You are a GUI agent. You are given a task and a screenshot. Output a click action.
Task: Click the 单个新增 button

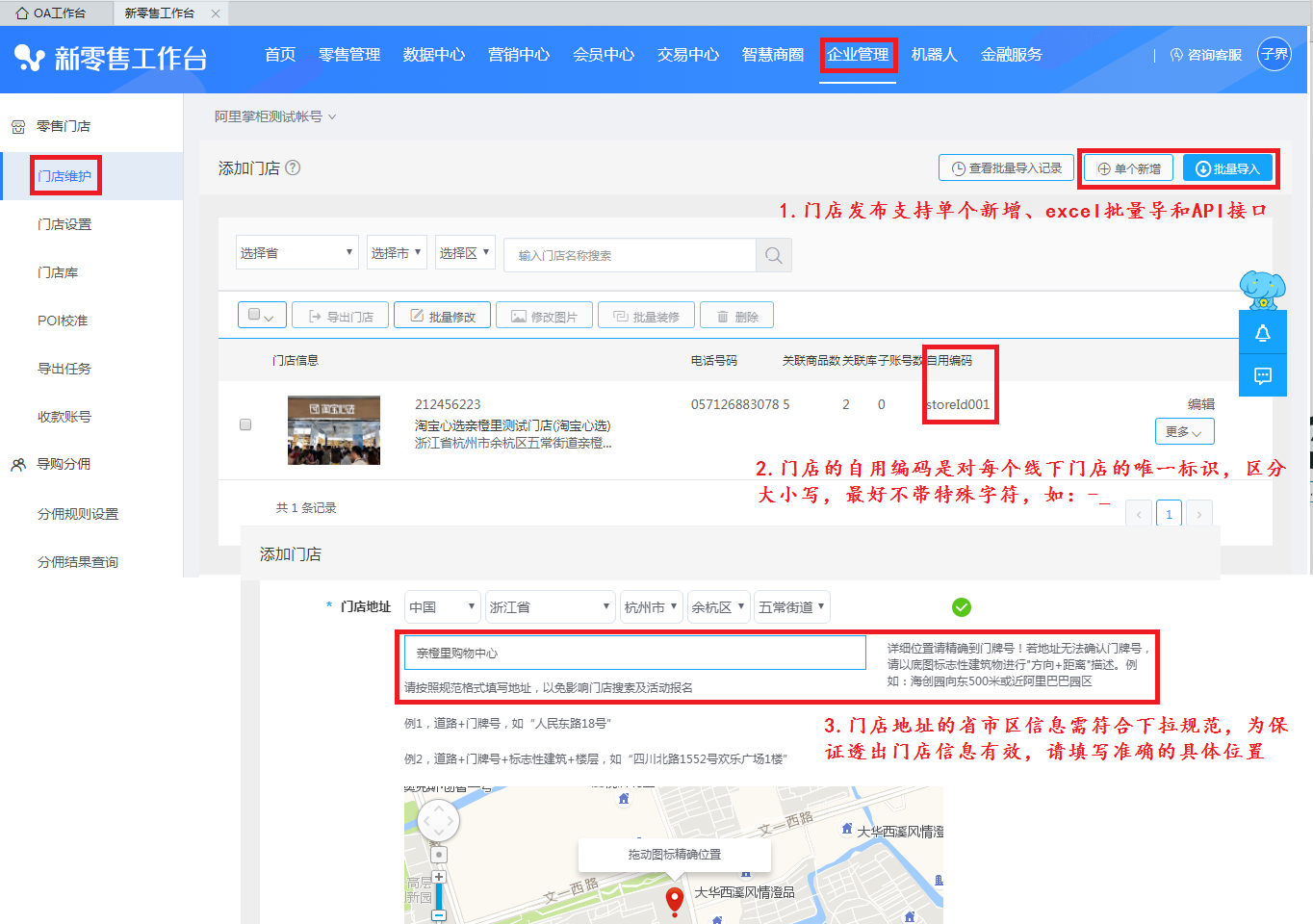[x=1129, y=168]
